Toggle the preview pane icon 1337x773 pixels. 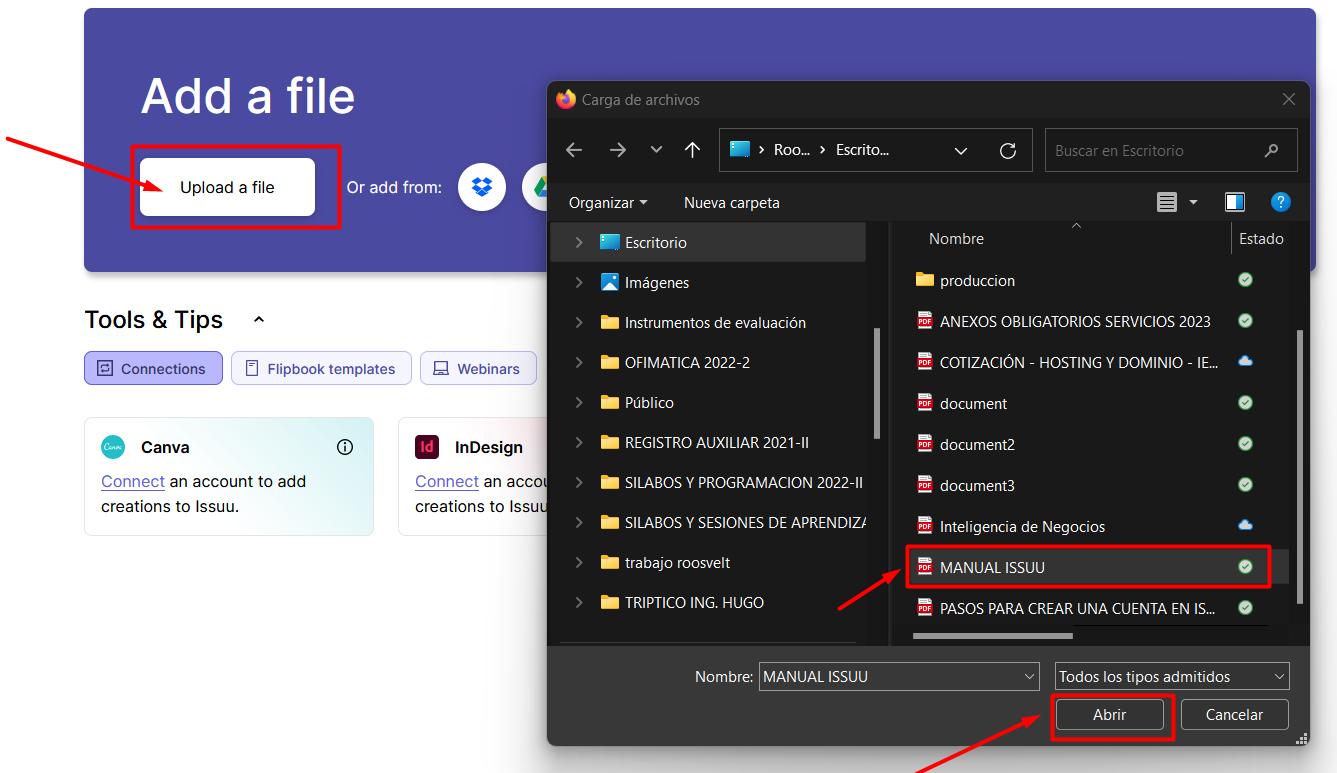(x=1235, y=202)
